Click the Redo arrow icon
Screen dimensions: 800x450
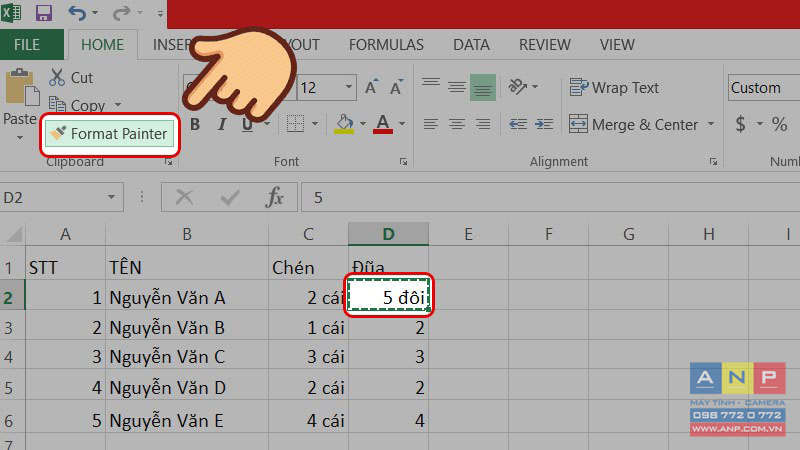(x=121, y=13)
